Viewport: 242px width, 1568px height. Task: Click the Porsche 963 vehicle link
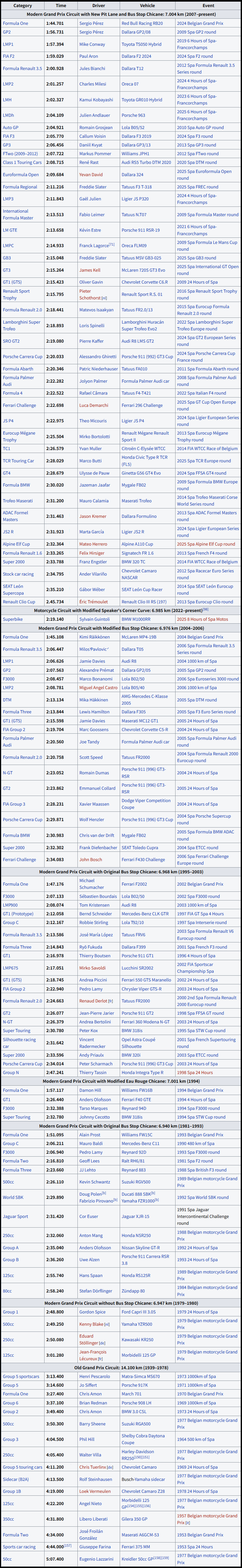pyautogui.click(x=133, y=115)
